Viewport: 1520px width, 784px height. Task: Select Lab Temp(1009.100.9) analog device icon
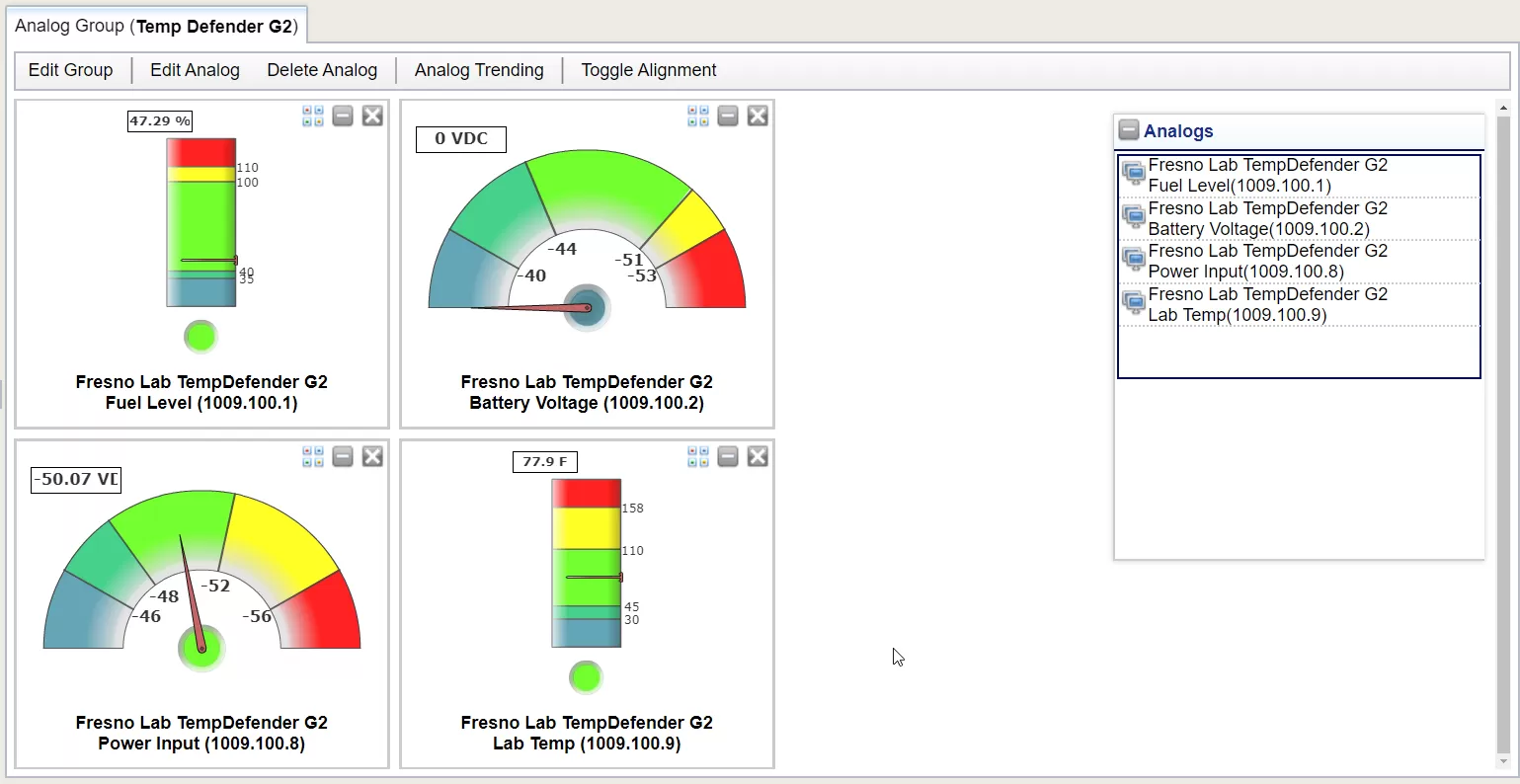[x=1134, y=304]
